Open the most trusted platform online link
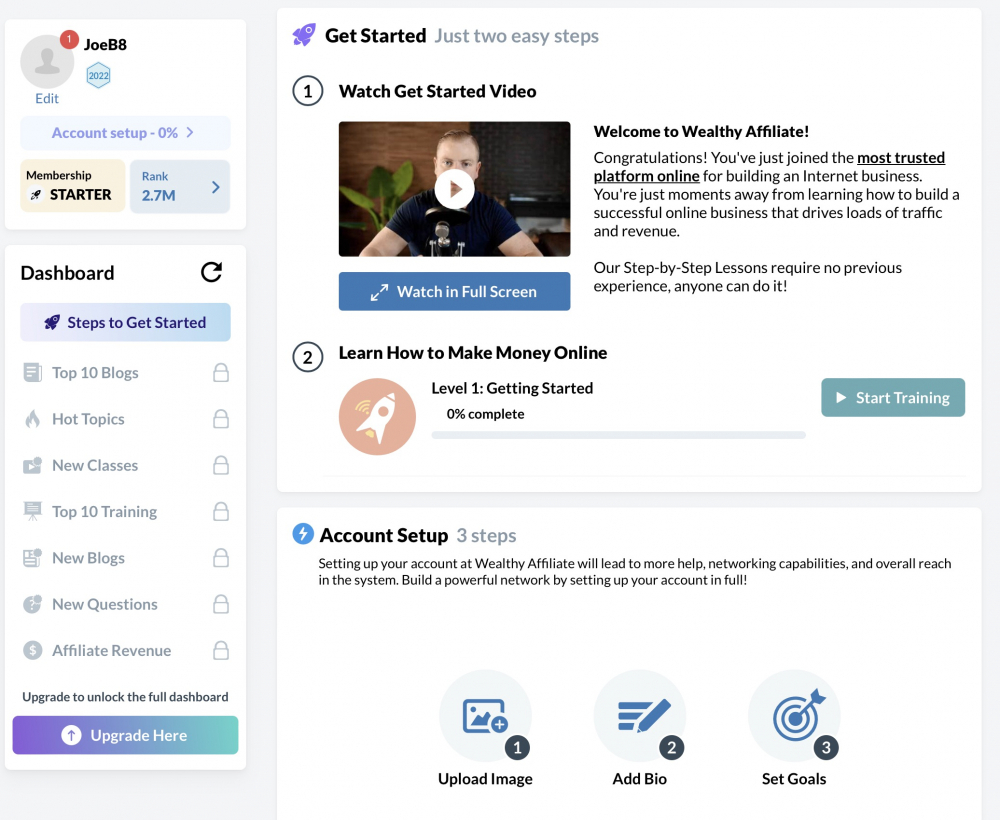 tap(769, 166)
